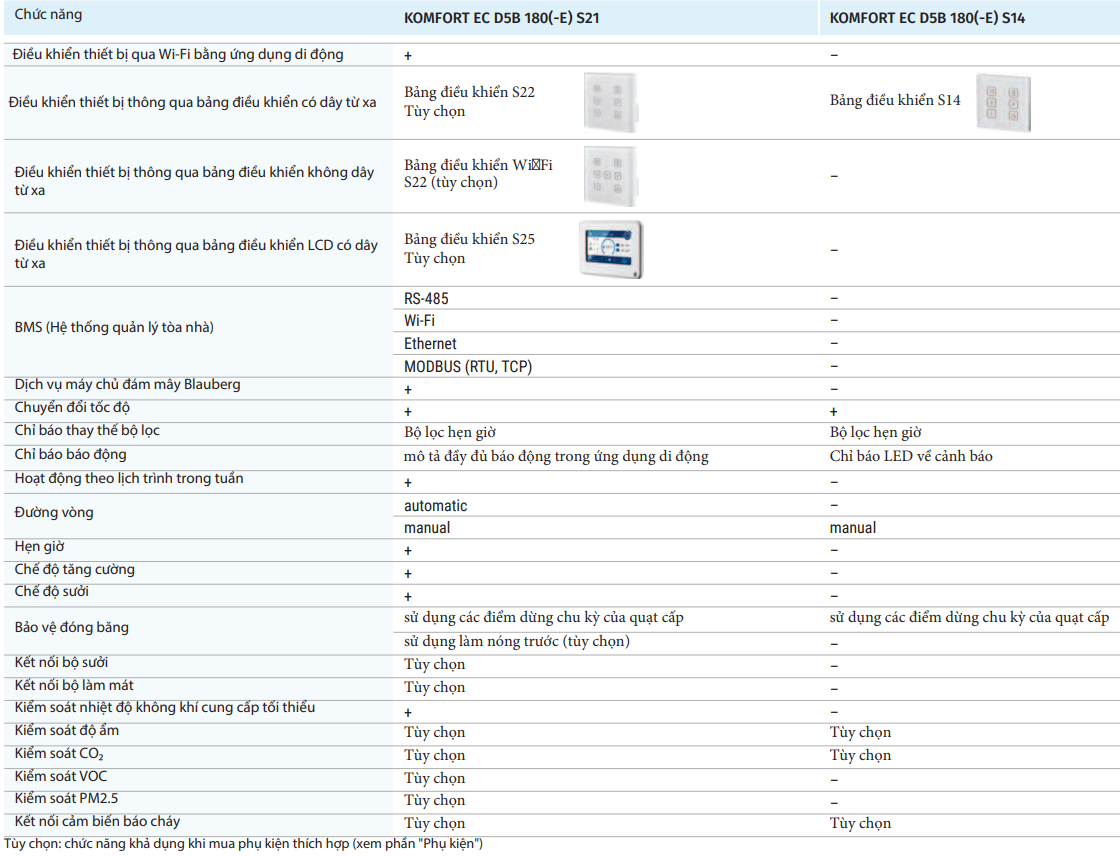This screenshot has height=856, width=1120.
Task: Click 'Chế độ tăng cường' row label
Action: (74, 569)
